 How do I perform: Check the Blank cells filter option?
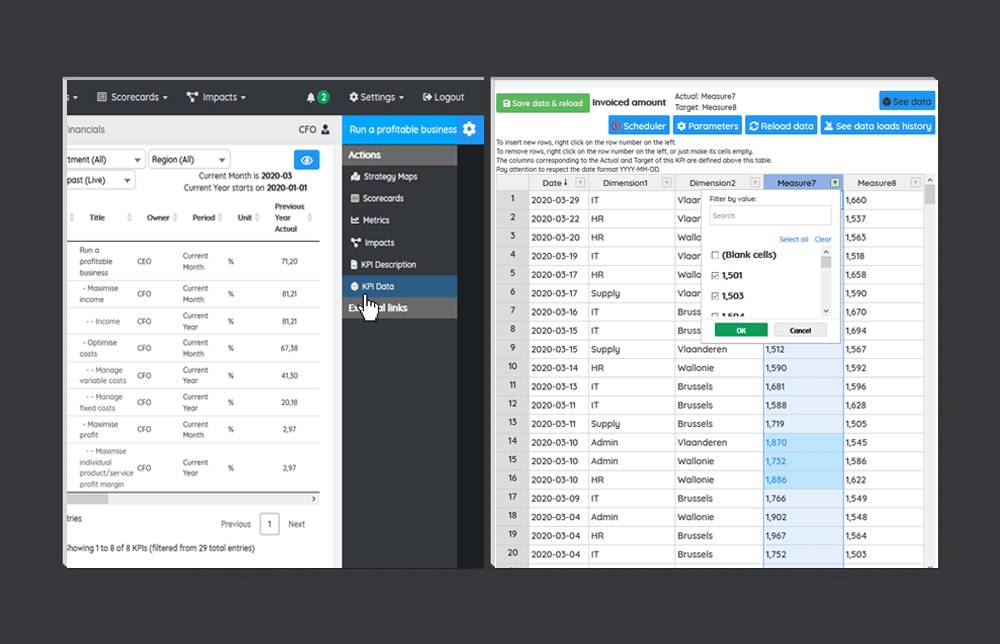714,255
